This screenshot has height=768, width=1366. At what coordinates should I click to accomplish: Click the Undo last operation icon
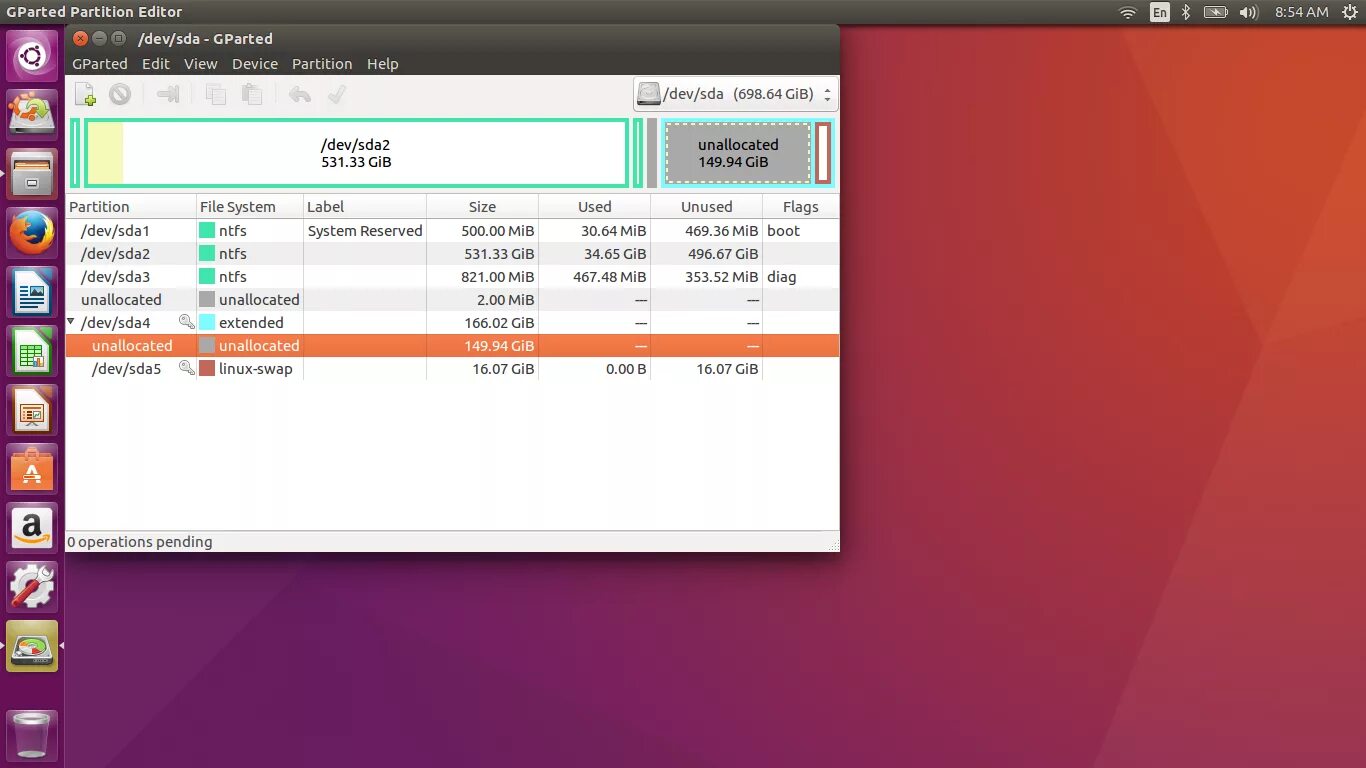300,95
